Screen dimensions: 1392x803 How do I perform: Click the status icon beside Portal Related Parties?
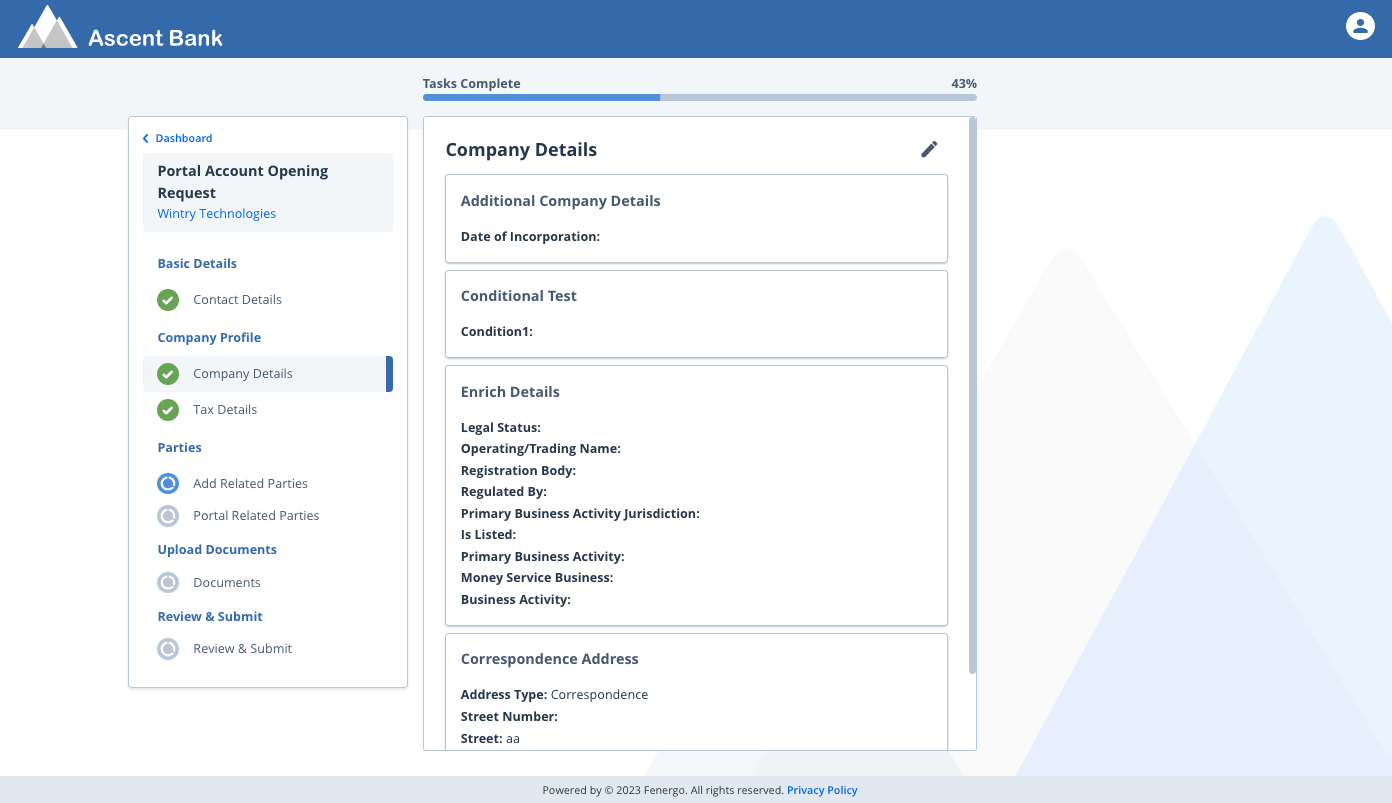point(167,515)
